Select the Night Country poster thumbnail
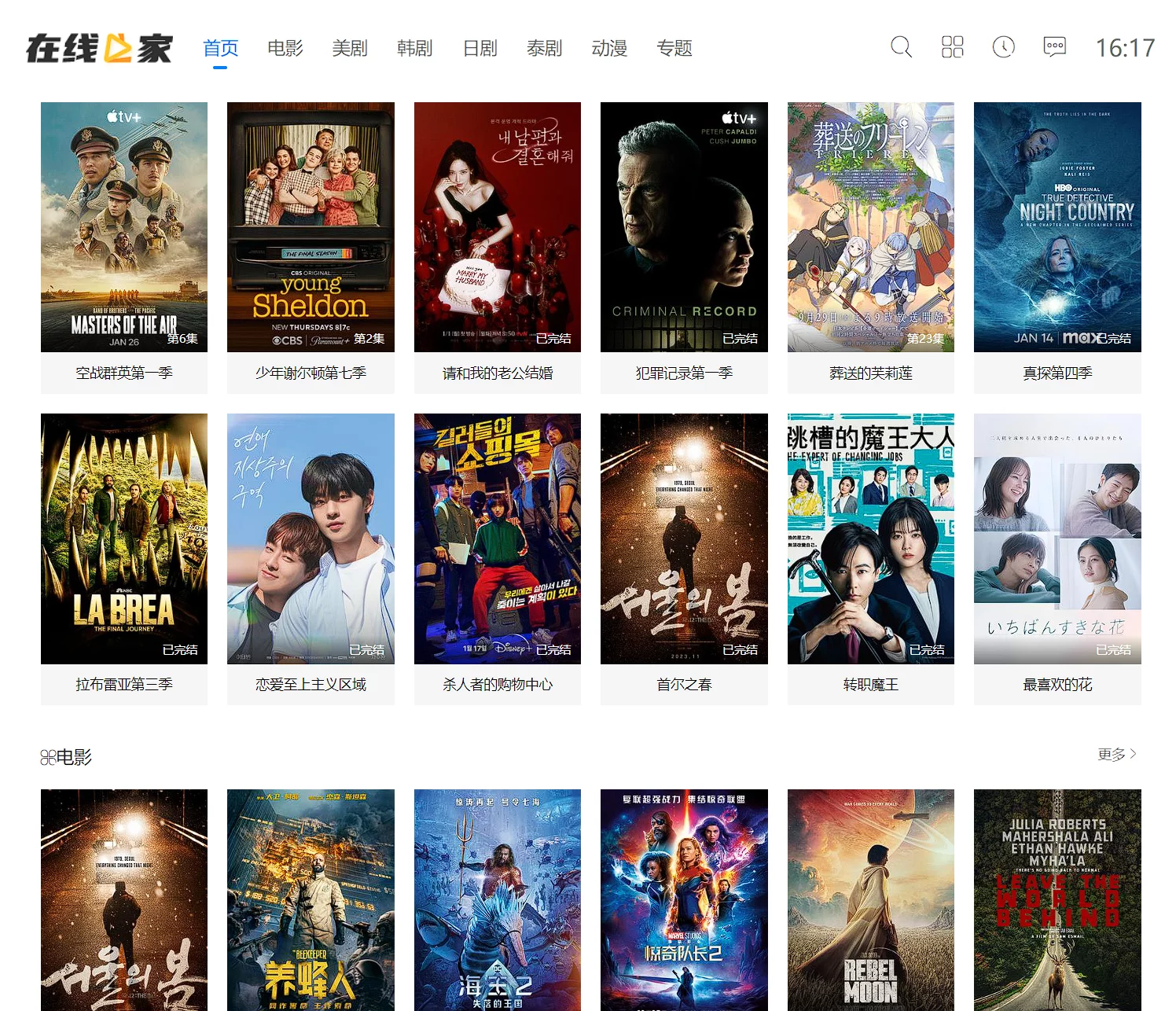Screen dimensions: 1176x1011 (x=1057, y=226)
